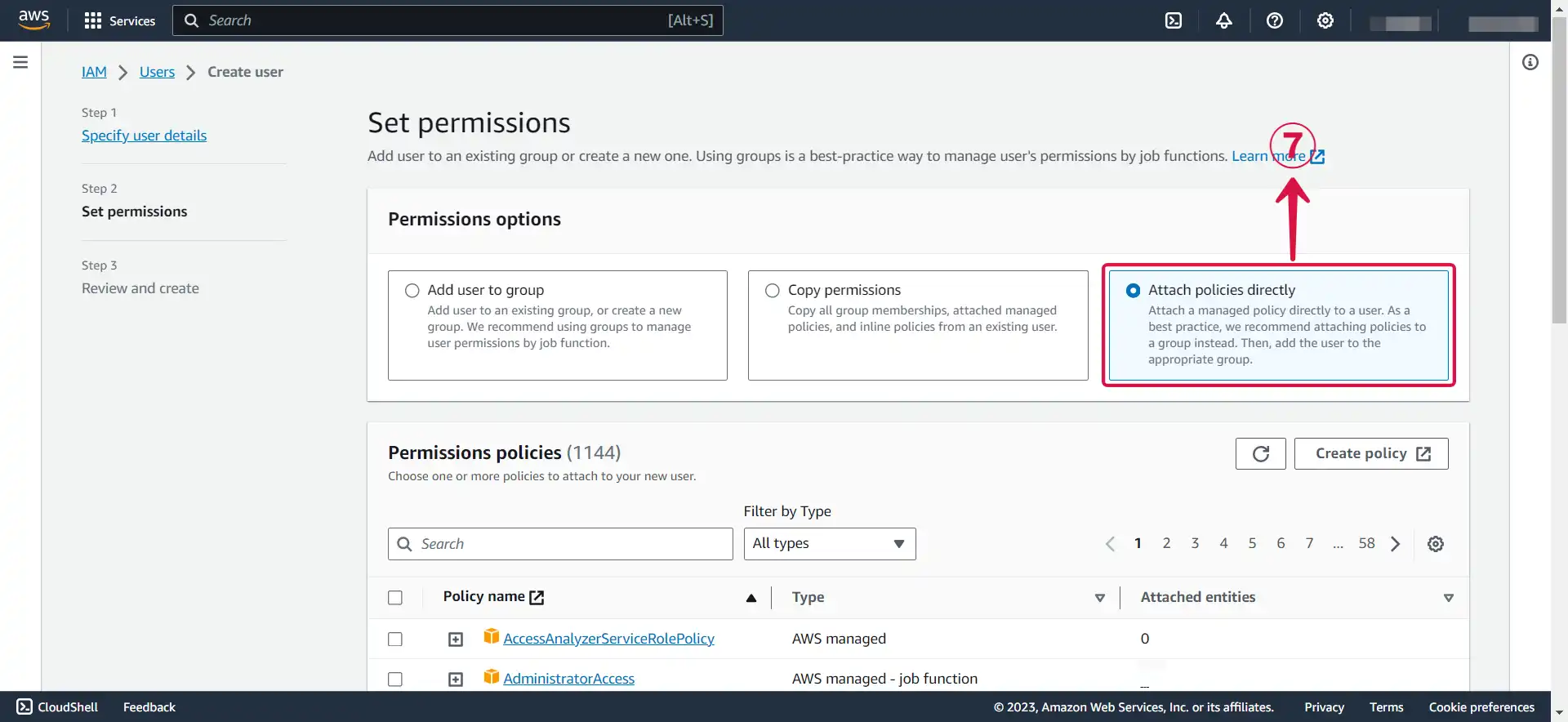1568x722 pixels.
Task: Select Copy permissions option
Action: click(773, 290)
